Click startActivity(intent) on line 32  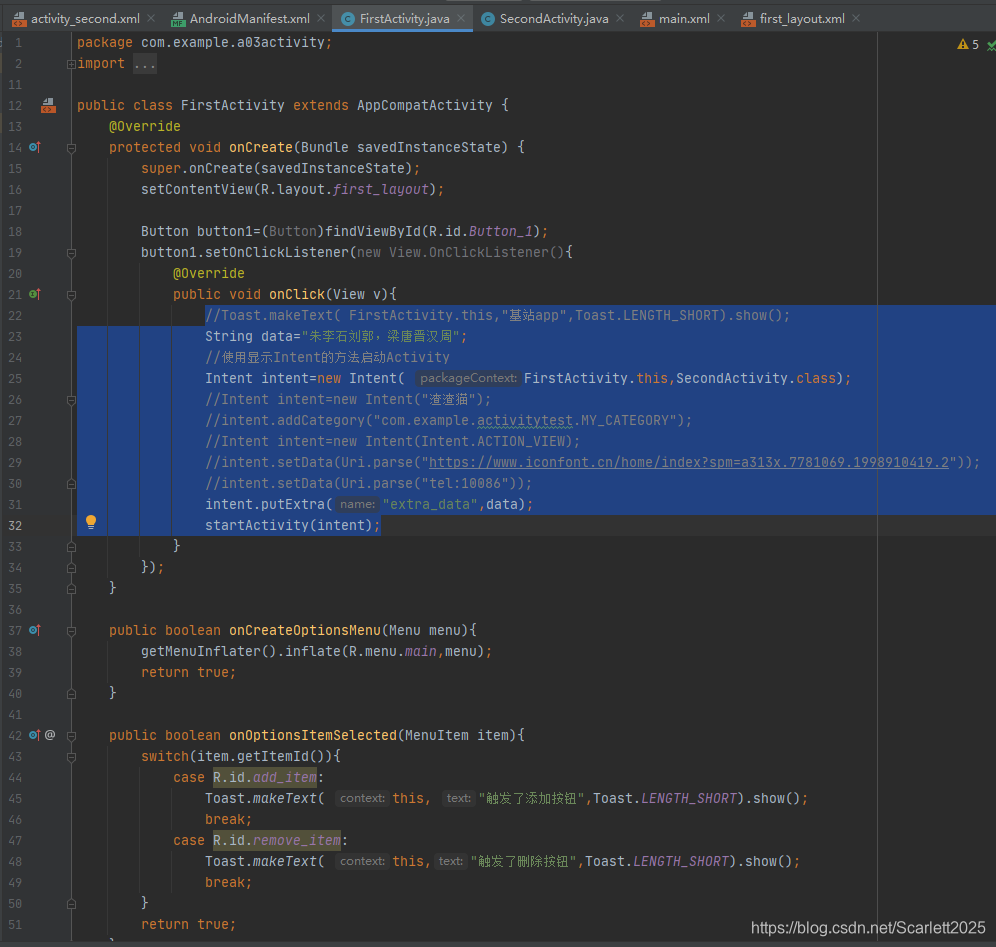pyautogui.click(x=293, y=525)
